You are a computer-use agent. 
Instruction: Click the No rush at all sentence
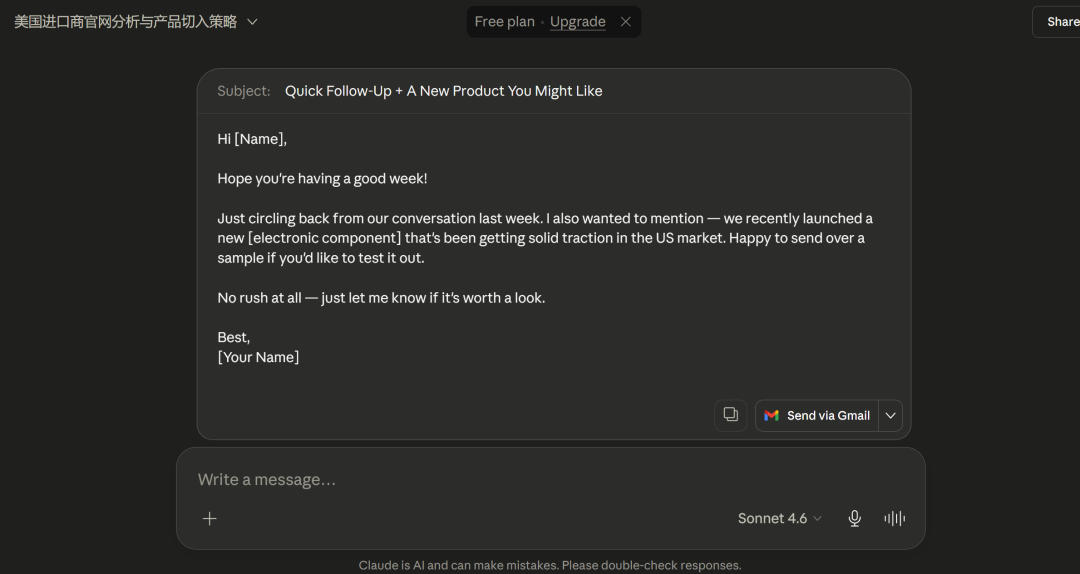click(381, 298)
